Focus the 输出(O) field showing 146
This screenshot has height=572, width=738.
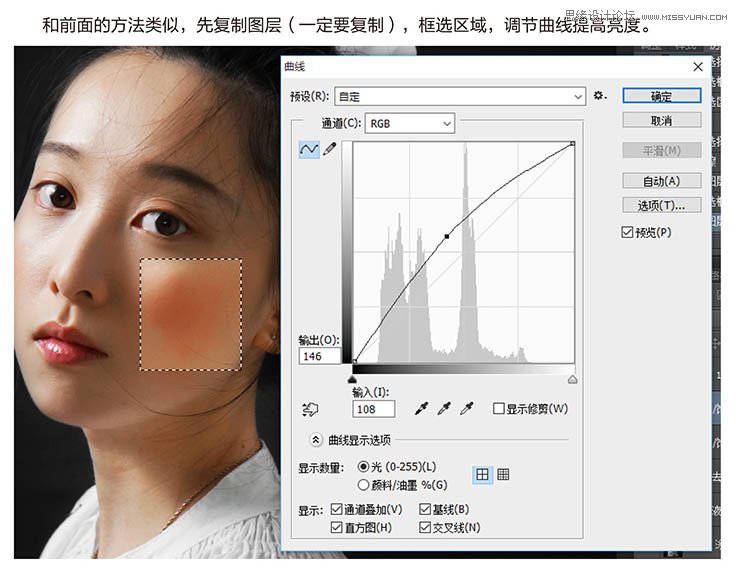tap(319, 356)
